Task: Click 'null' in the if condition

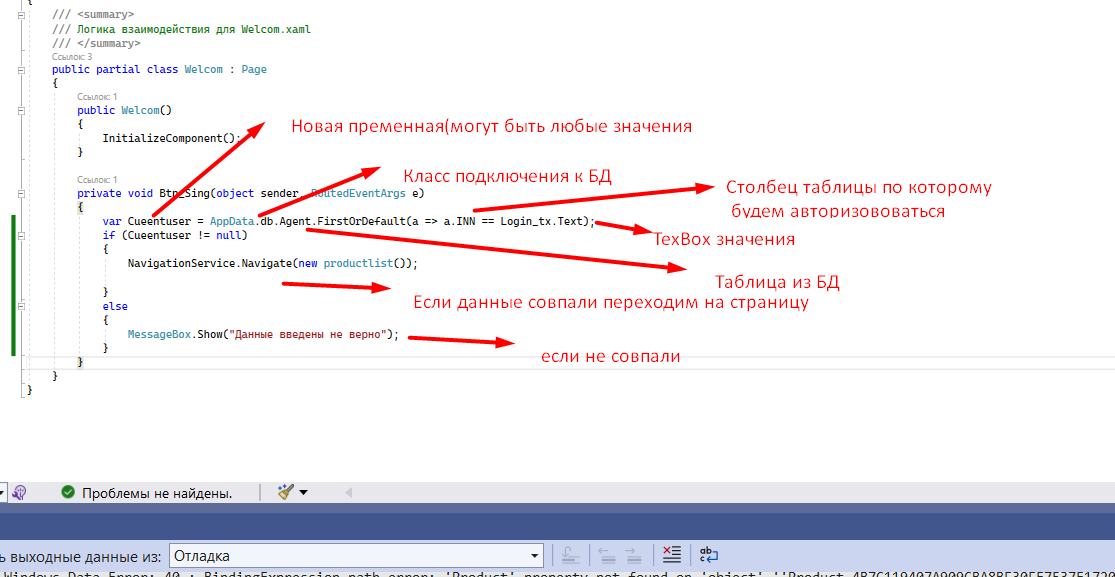Action: pyautogui.click(x=229, y=235)
